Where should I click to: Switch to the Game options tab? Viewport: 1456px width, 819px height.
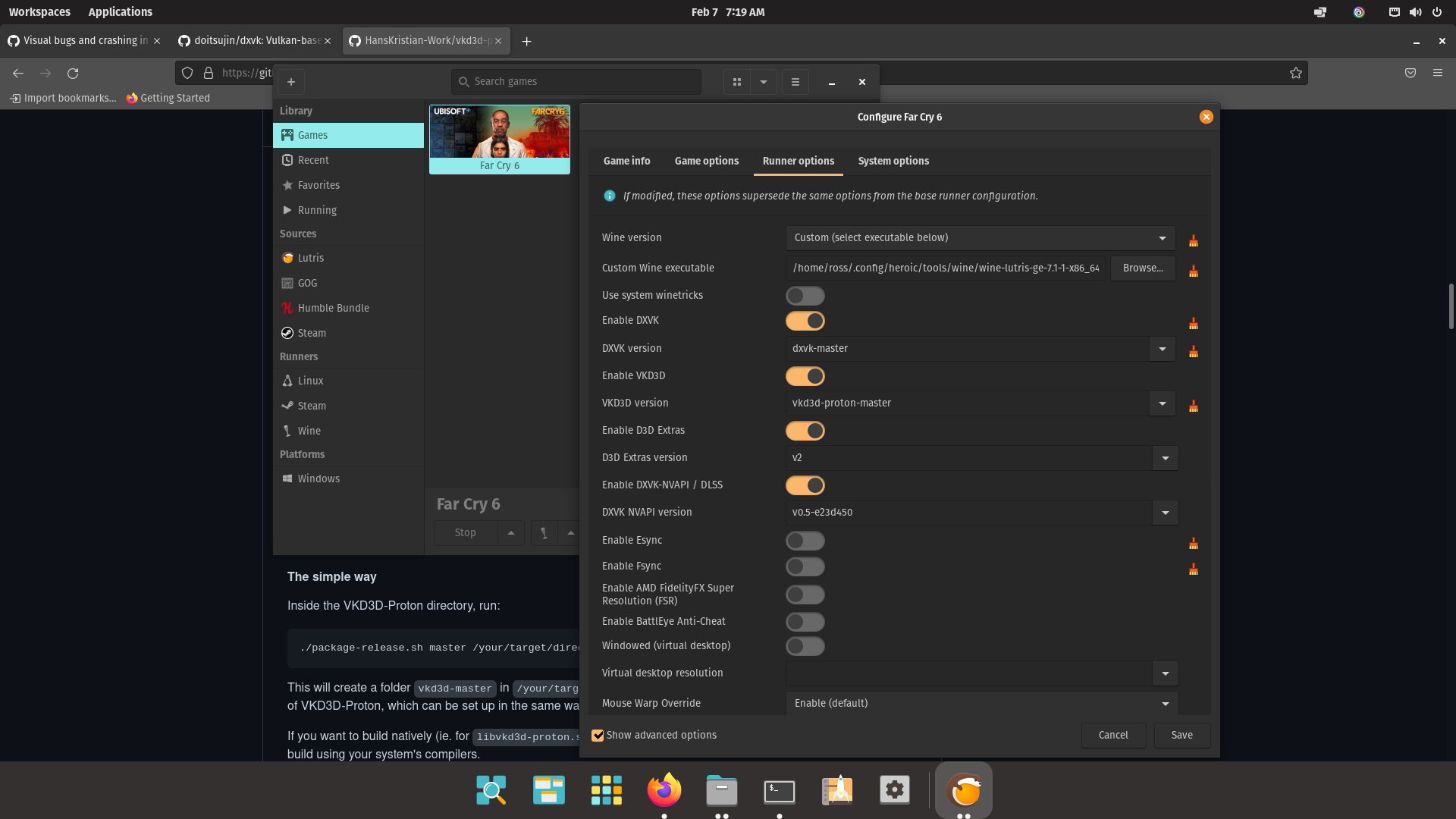pyautogui.click(x=706, y=161)
